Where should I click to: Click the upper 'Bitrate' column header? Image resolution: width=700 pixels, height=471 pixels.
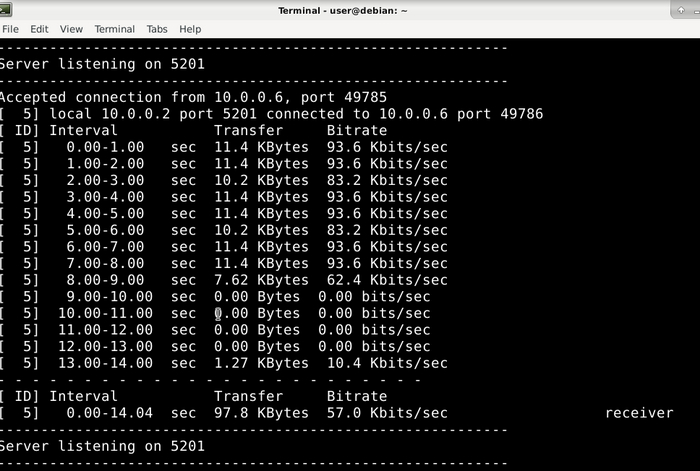click(x=357, y=130)
